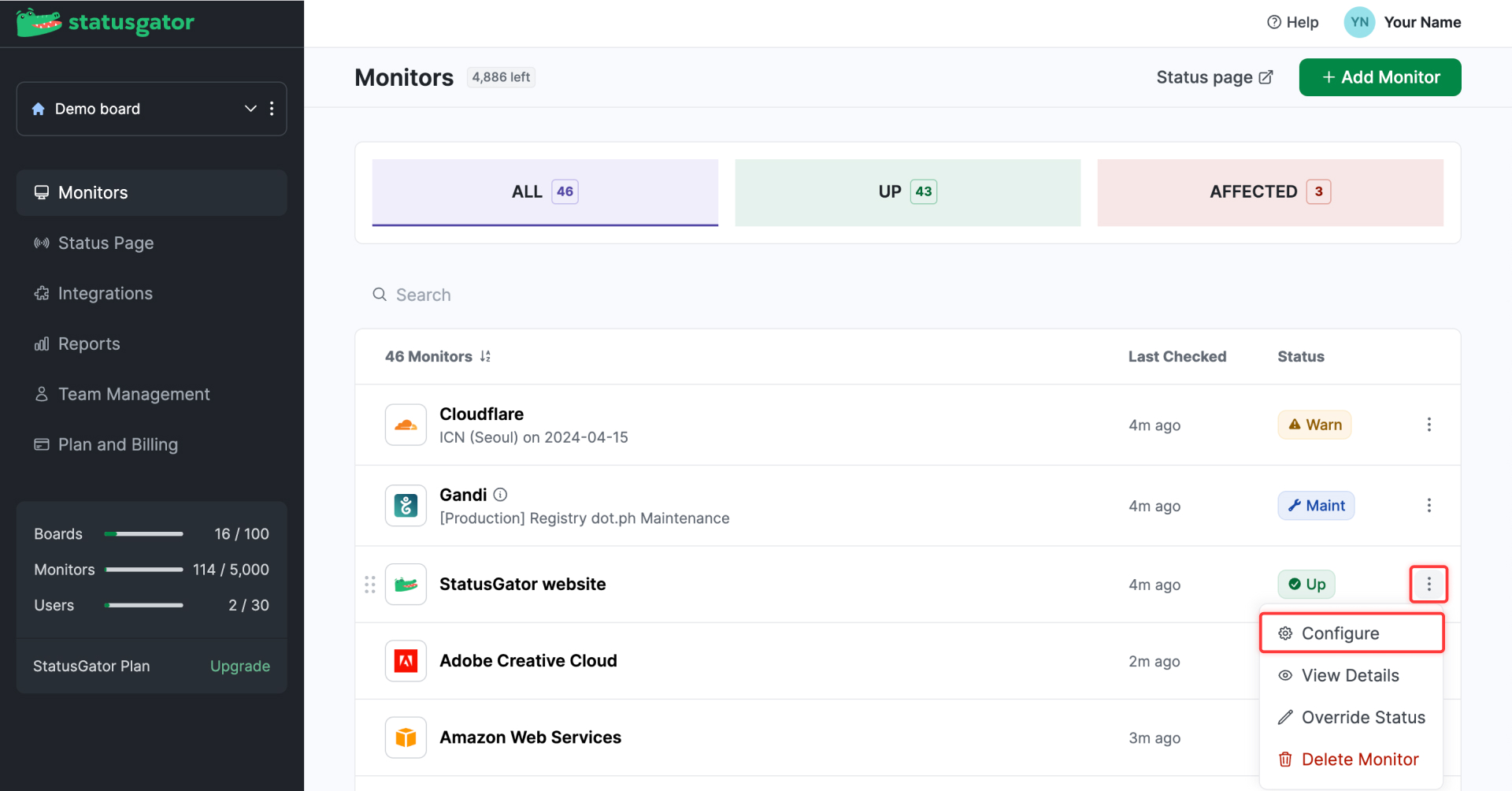1512x791 pixels.
Task: Click the Gandi info circle icon
Action: [x=500, y=495]
